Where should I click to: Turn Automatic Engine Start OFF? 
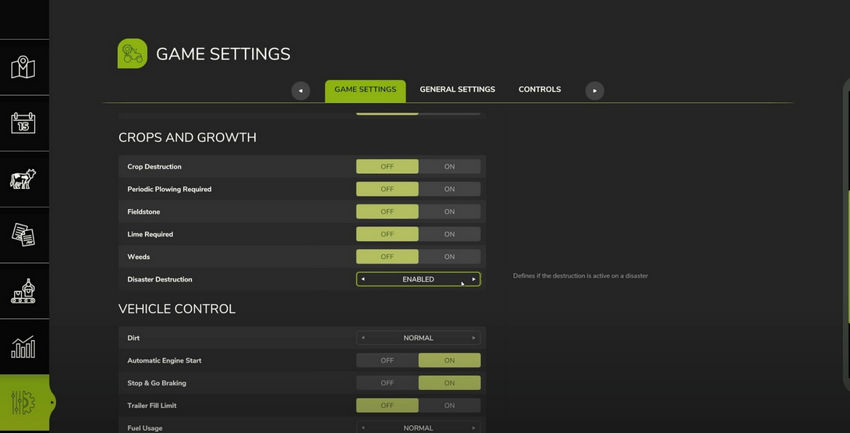tap(387, 360)
